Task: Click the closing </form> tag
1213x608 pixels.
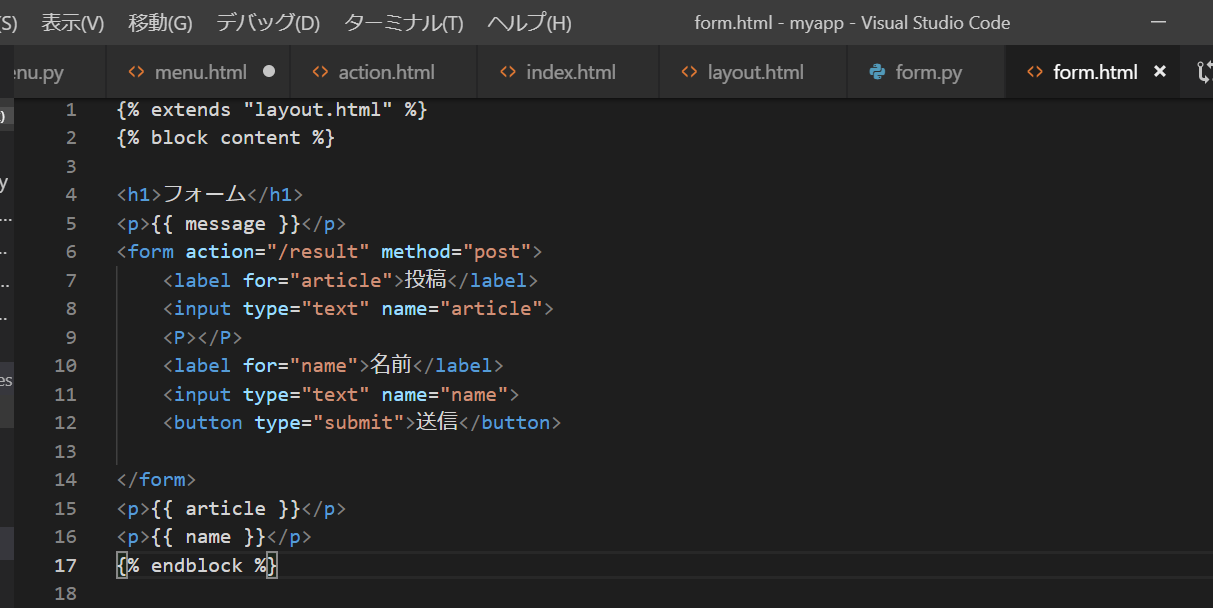Action: [x=156, y=479]
